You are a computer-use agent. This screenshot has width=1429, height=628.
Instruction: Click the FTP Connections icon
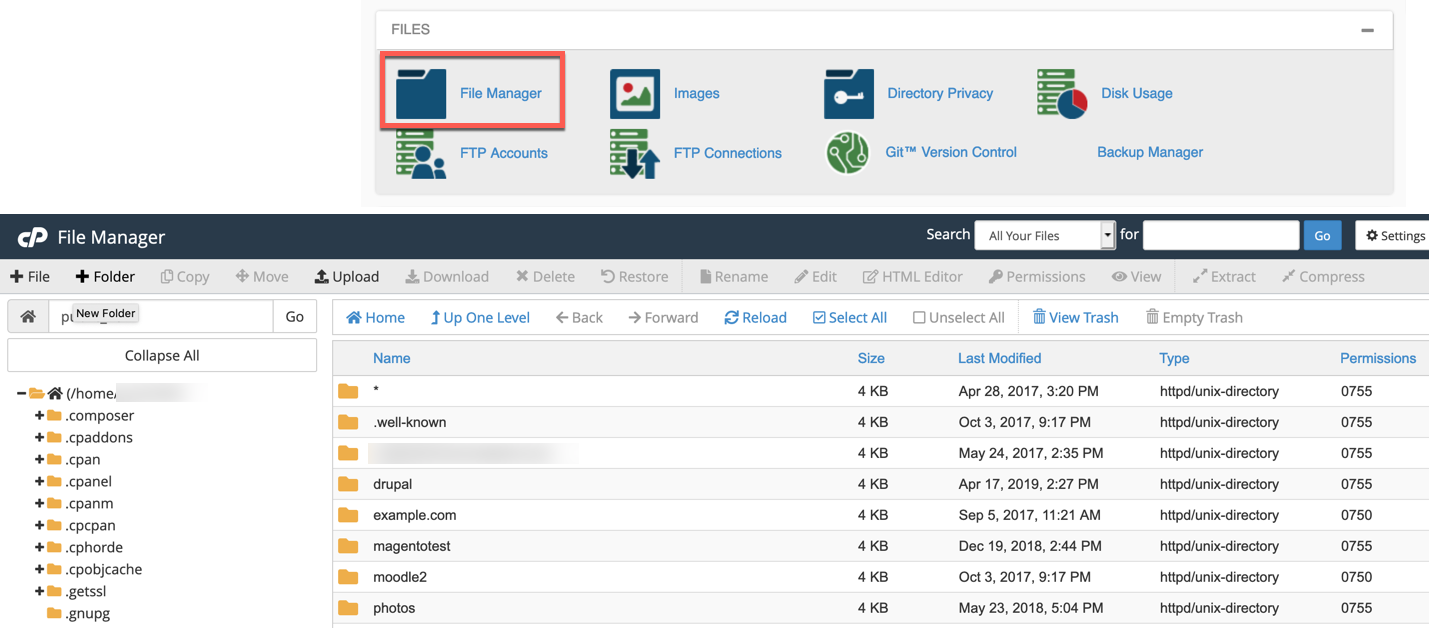pyautogui.click(x=635, y=154)
